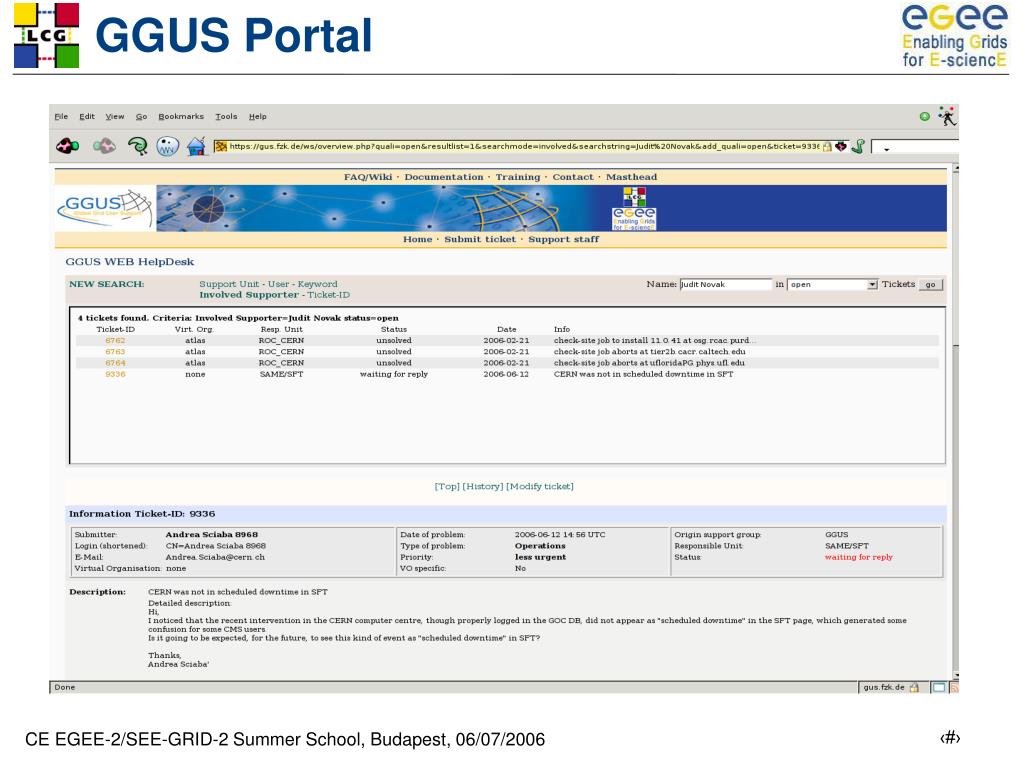Open ticket 6763 from the results
This screenshot has height=768, width=1024.
pos(115,351)
